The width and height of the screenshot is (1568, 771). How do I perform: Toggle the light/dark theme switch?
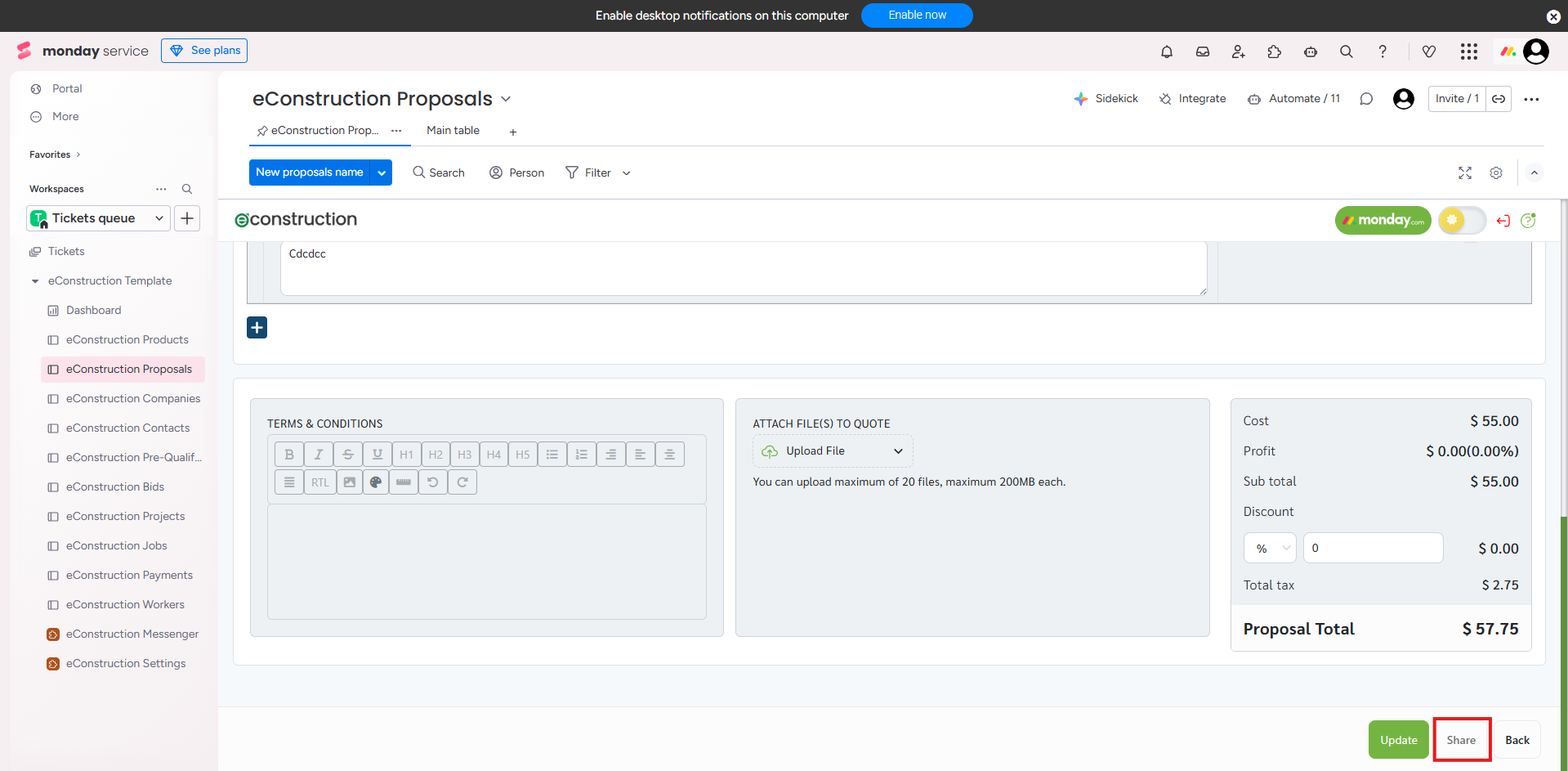[x=1462, y=220]
